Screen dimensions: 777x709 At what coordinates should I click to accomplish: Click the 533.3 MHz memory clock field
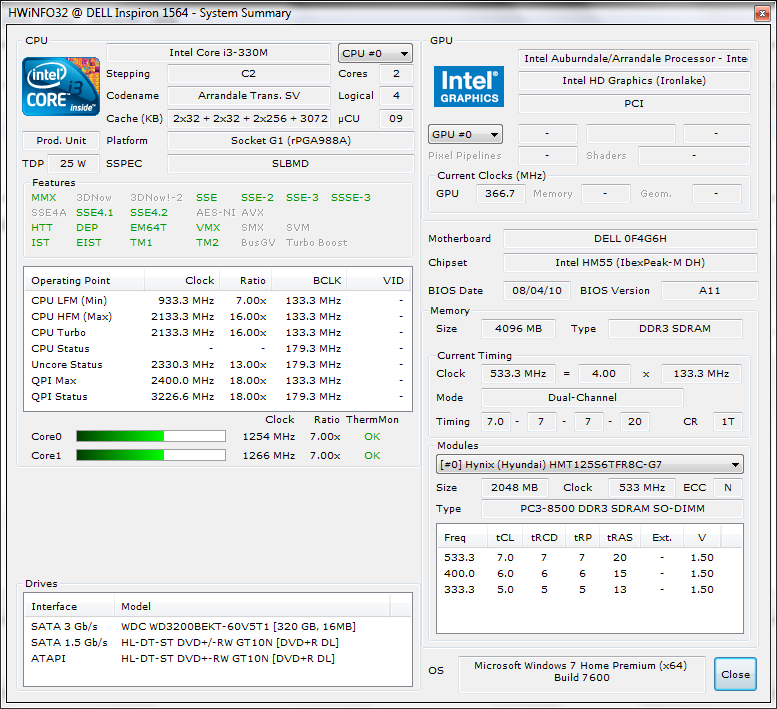coord(518,374)
